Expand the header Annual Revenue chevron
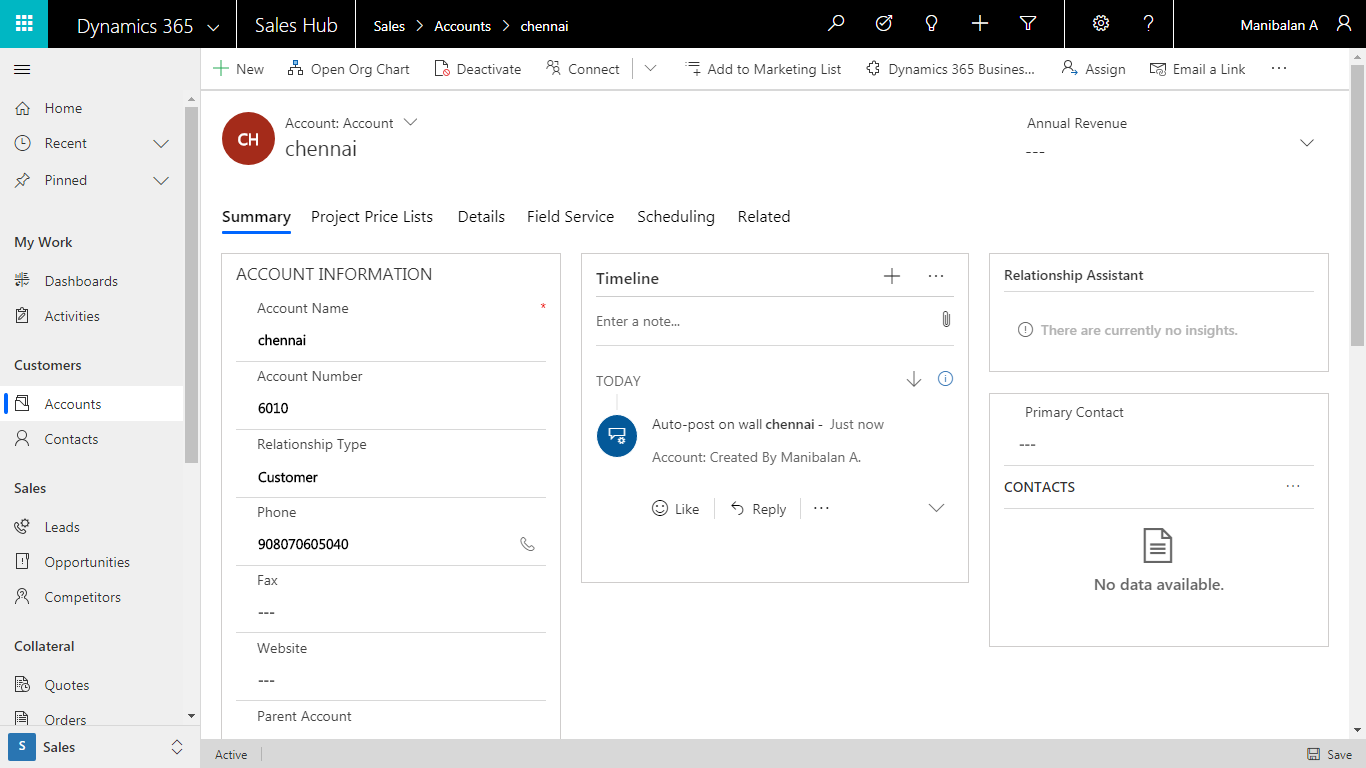 (x=1306, y=143)
